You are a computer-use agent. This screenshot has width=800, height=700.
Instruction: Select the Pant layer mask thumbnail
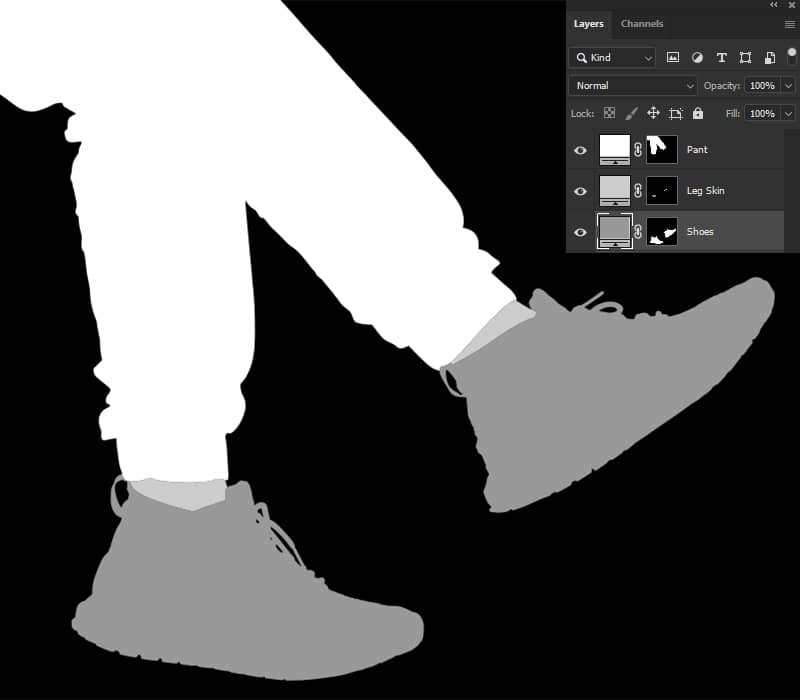pos(662,149)
